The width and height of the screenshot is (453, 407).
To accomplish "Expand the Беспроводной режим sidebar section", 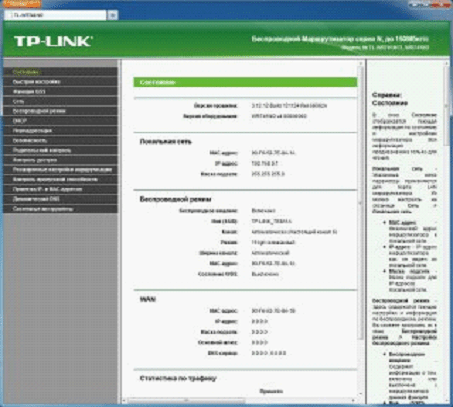I will (60, 111).
